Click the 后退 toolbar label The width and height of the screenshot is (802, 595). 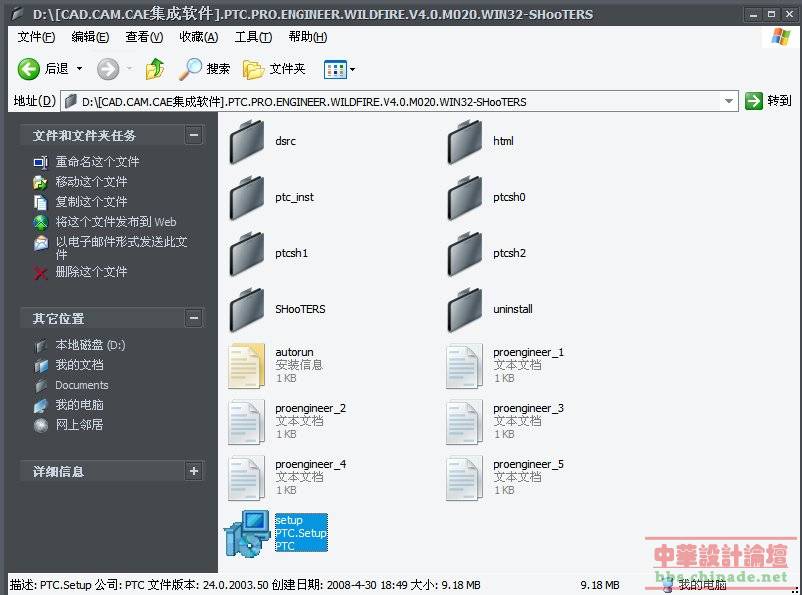click(56, 69)
